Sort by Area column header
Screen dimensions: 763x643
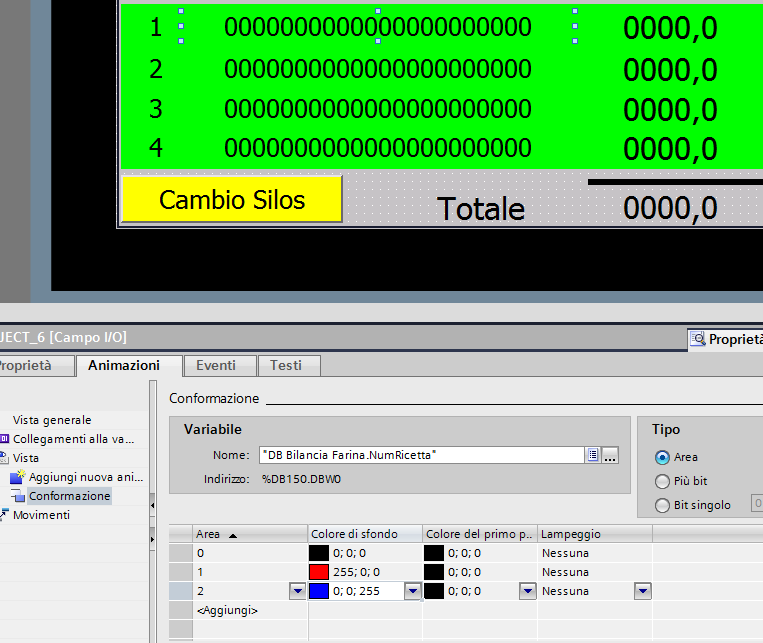[x=250, y=534]
